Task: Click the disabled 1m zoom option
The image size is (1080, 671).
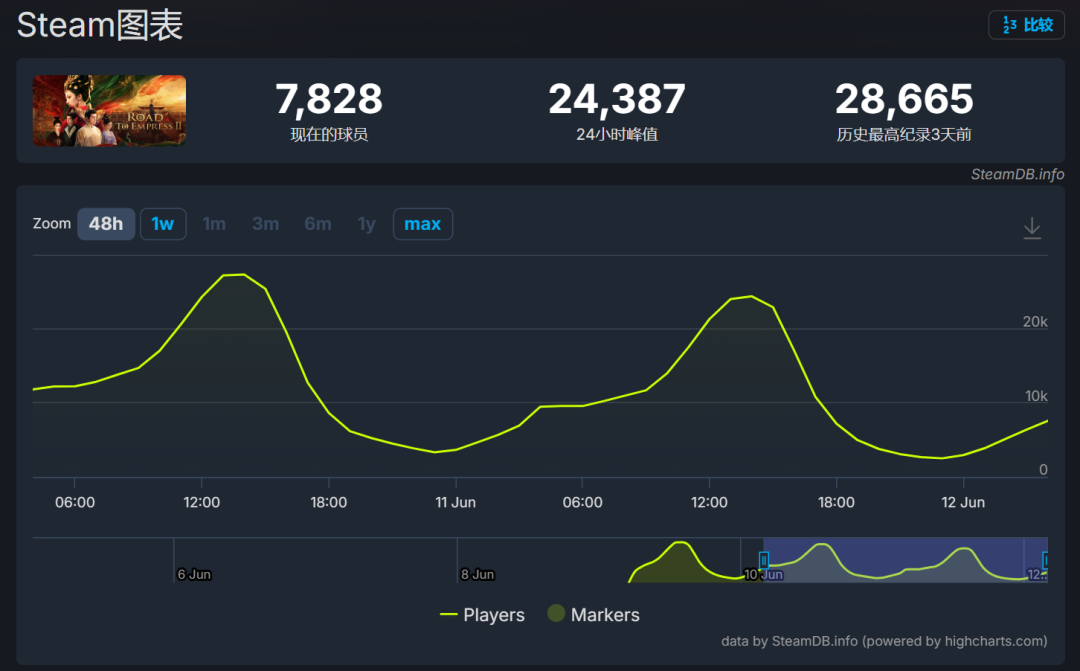Action: (x=214, y=224)
